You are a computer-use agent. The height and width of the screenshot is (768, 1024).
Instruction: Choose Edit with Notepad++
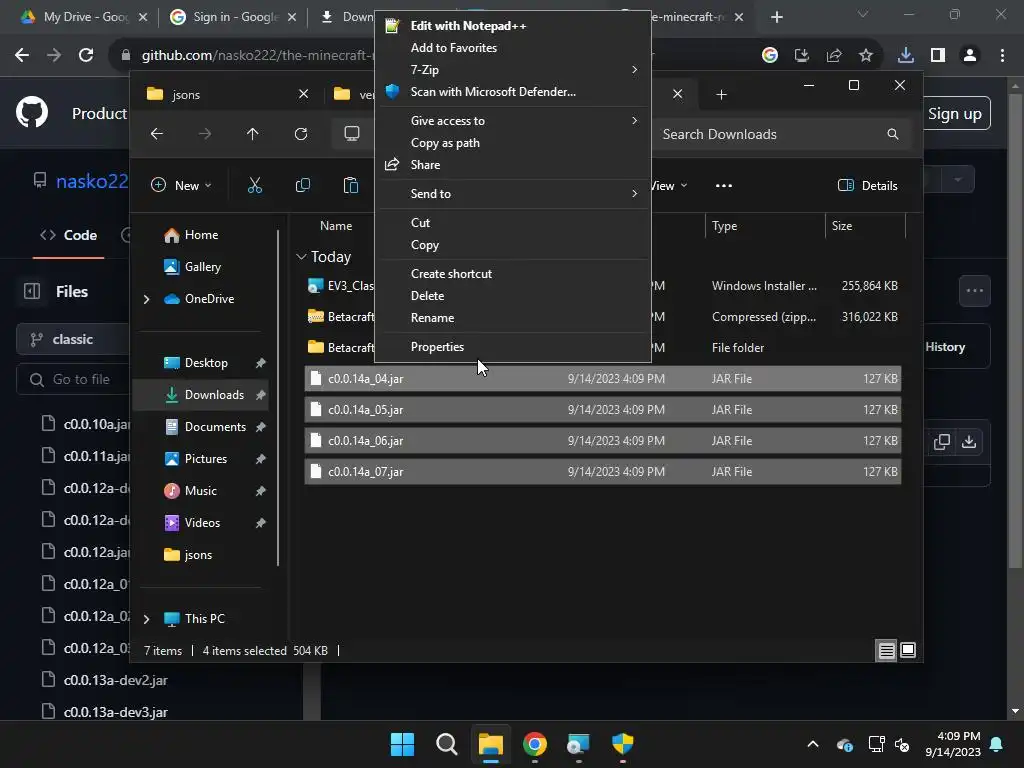[513, 25]
